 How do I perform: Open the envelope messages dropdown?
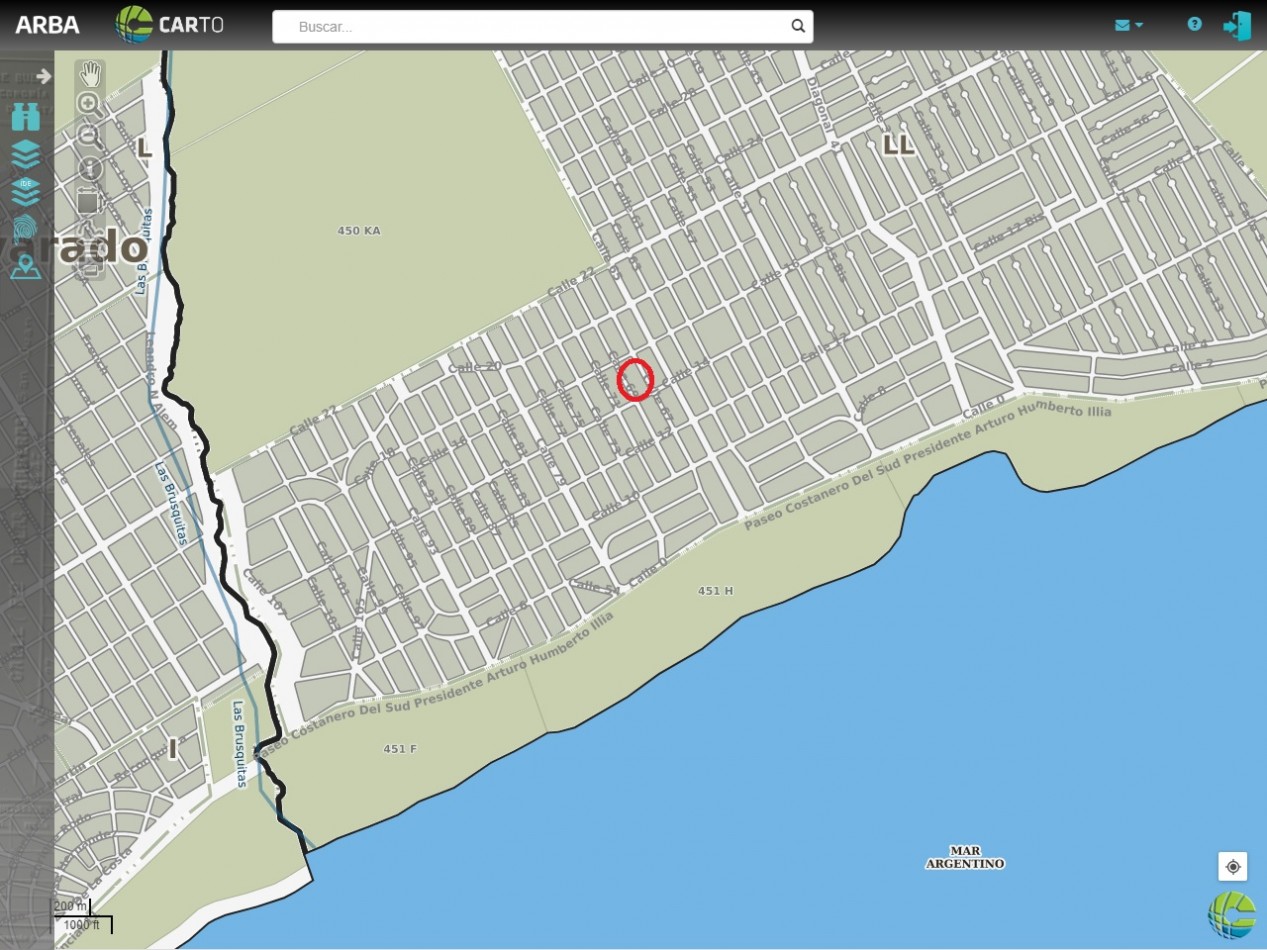coord(1128,25)
